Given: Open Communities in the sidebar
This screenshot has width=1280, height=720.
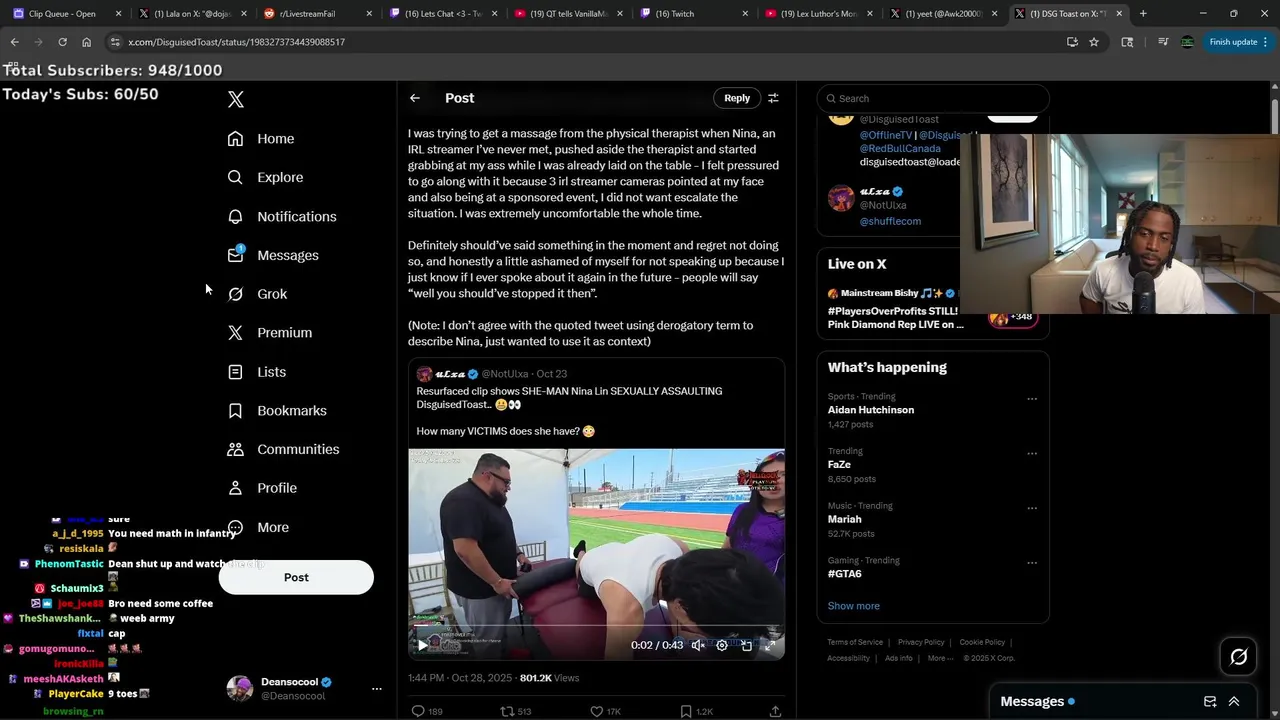Looking at the screenshot, I should (283, 449).
